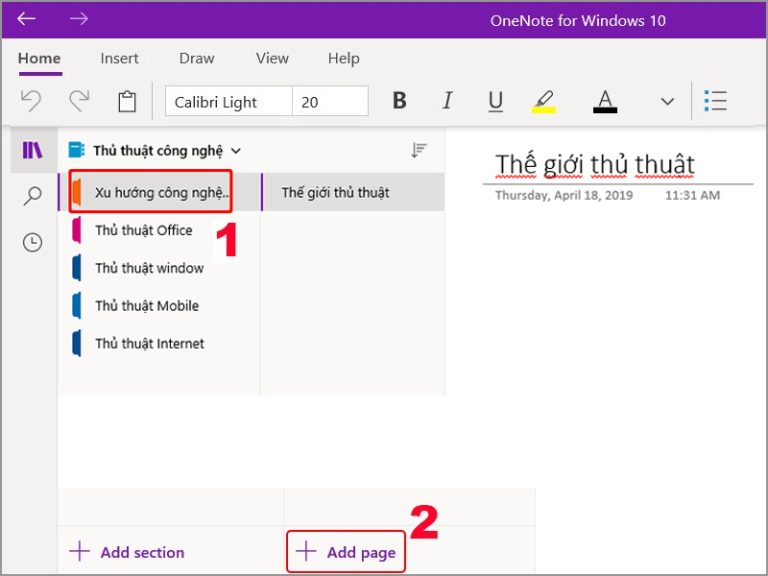Insert a bulleted list
768x576 pixels.
point(715,100)
